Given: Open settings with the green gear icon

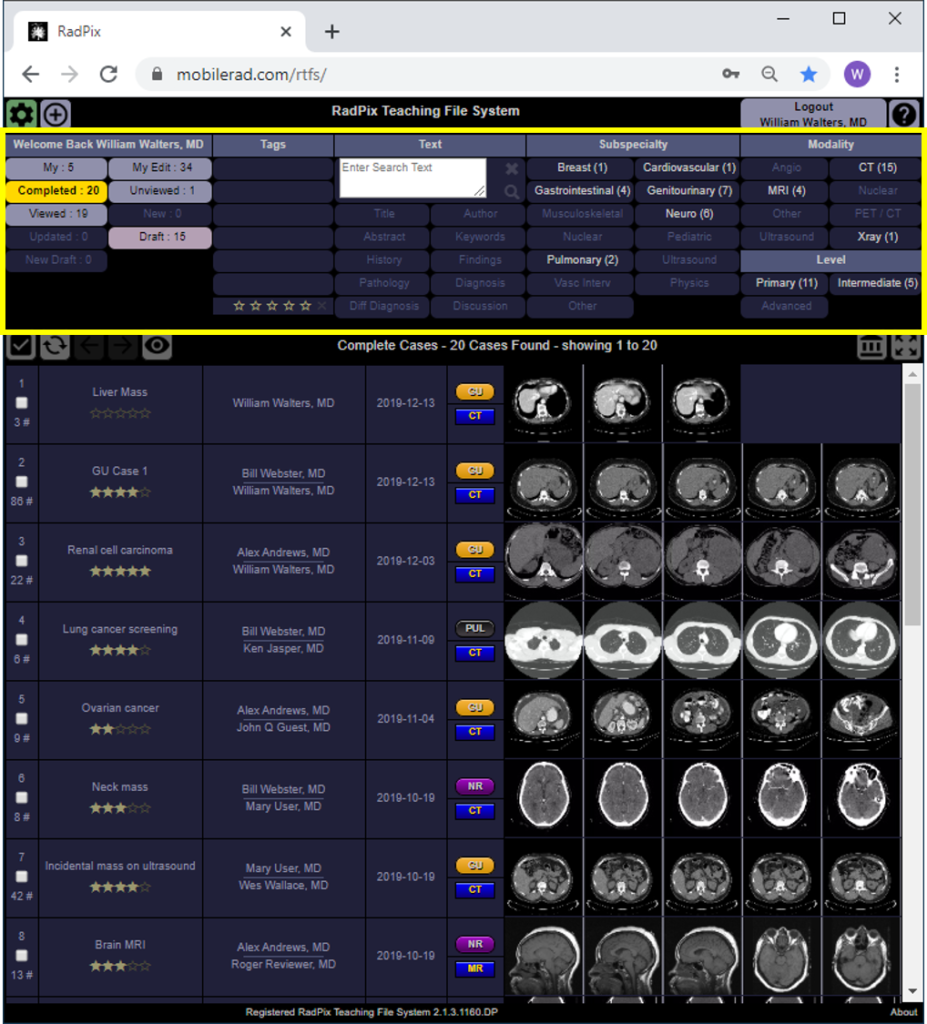Looking at the screenshot, I should pyautogui.click(x=21, y=114).
